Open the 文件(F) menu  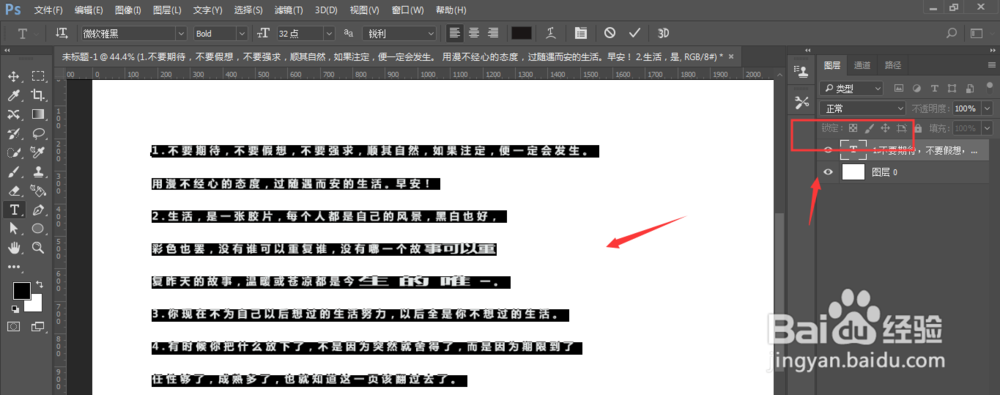click(48, 10)
